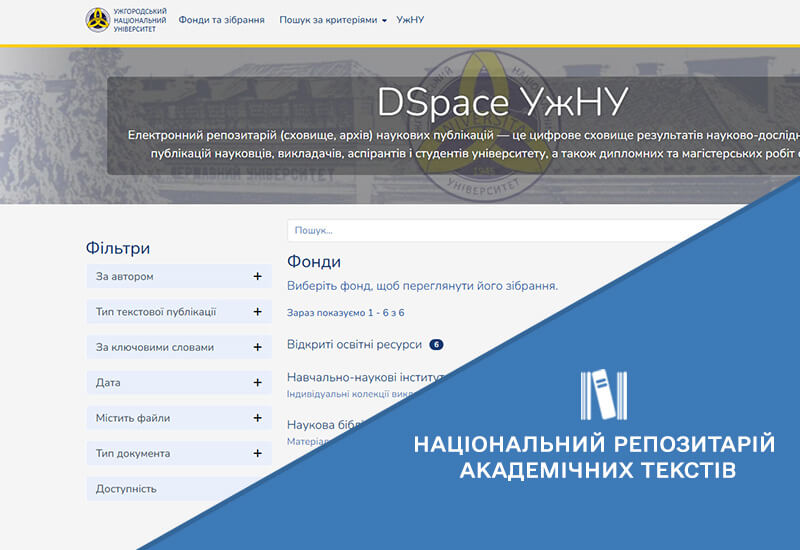Click the DSpace УжНУ banner title
Screen dimensions: 800x550
(503, 102)
